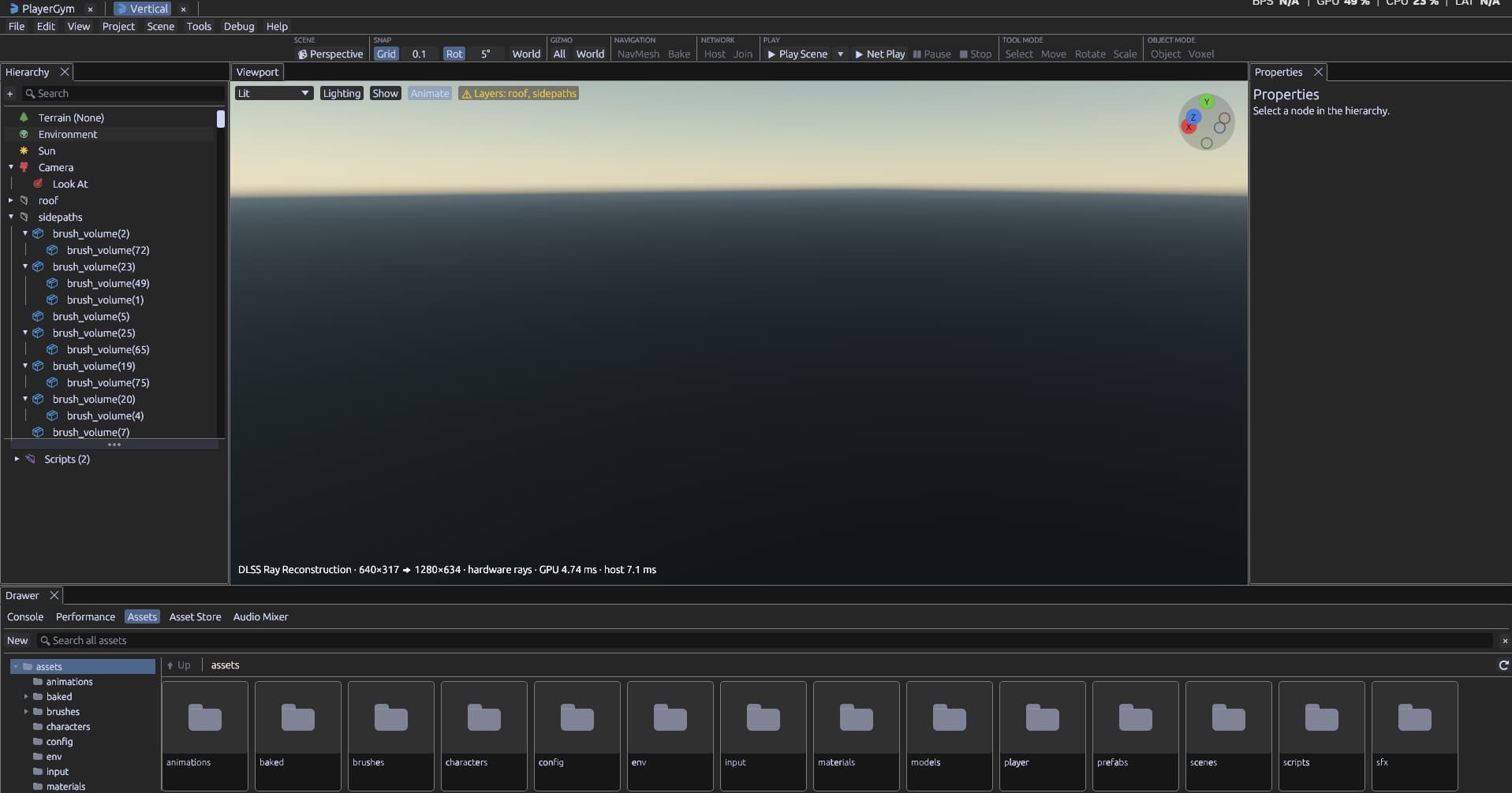
Task: Click the layers warning icon in viewport
Action: (x=466, y=94)
